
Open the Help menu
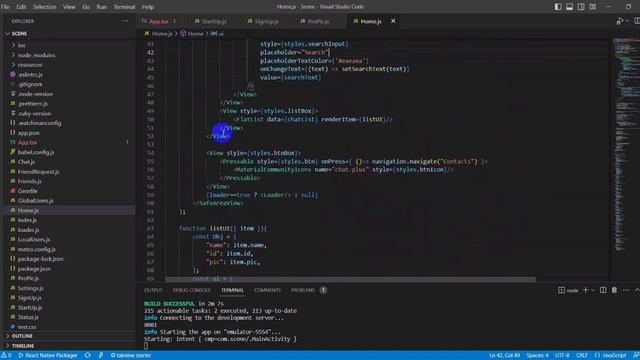[x=148, y=7]
